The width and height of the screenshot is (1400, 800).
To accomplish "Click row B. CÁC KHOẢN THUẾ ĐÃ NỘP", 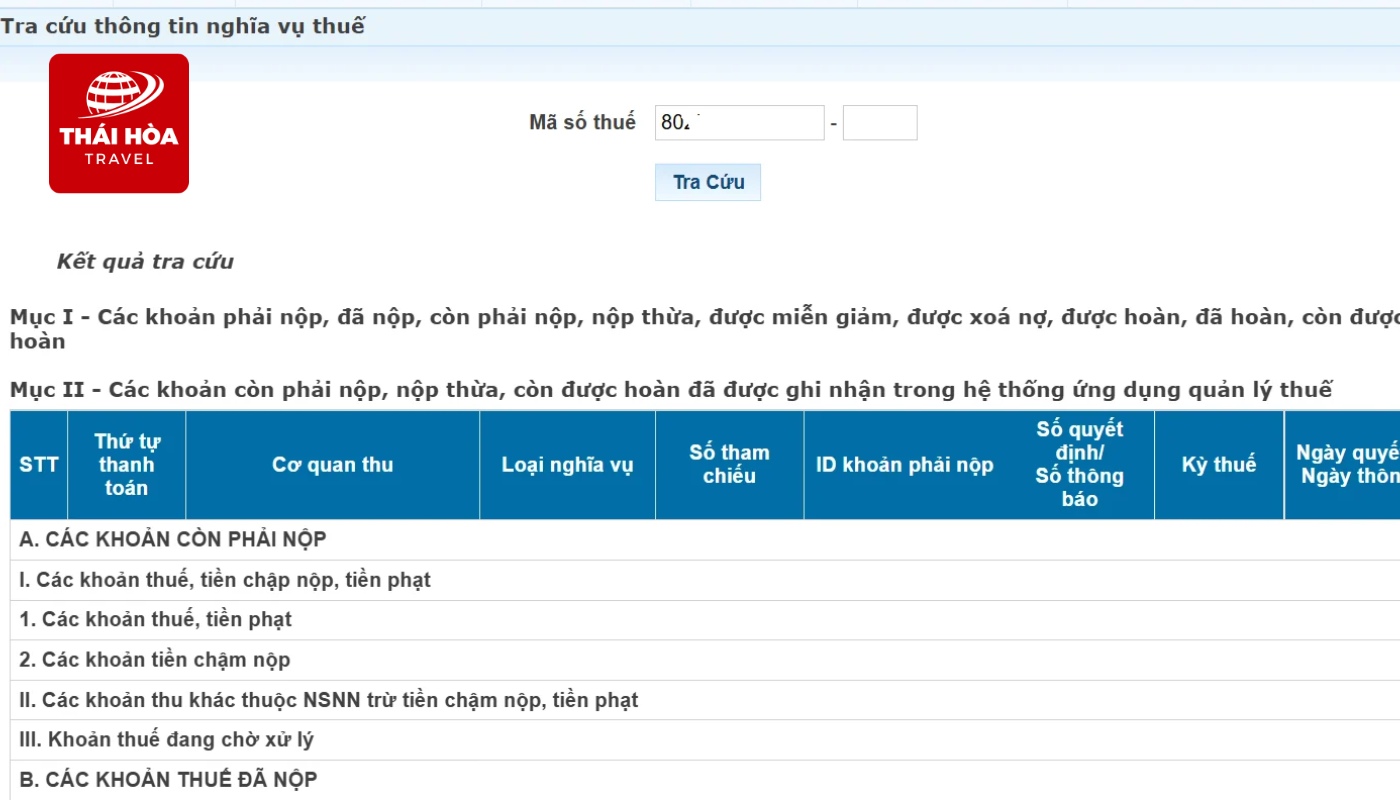I will click(705, 780).
